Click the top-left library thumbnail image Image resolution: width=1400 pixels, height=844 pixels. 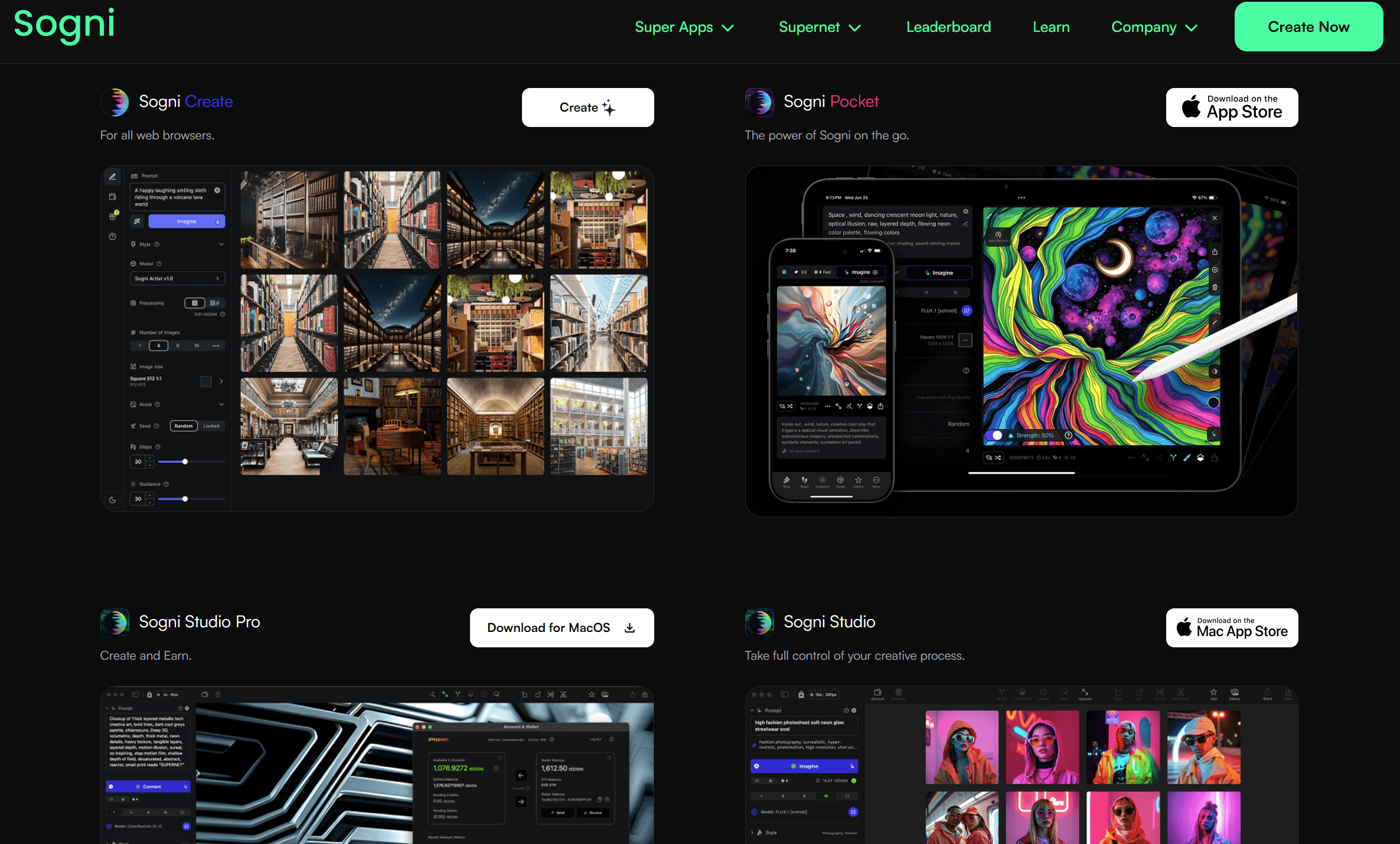289,220
